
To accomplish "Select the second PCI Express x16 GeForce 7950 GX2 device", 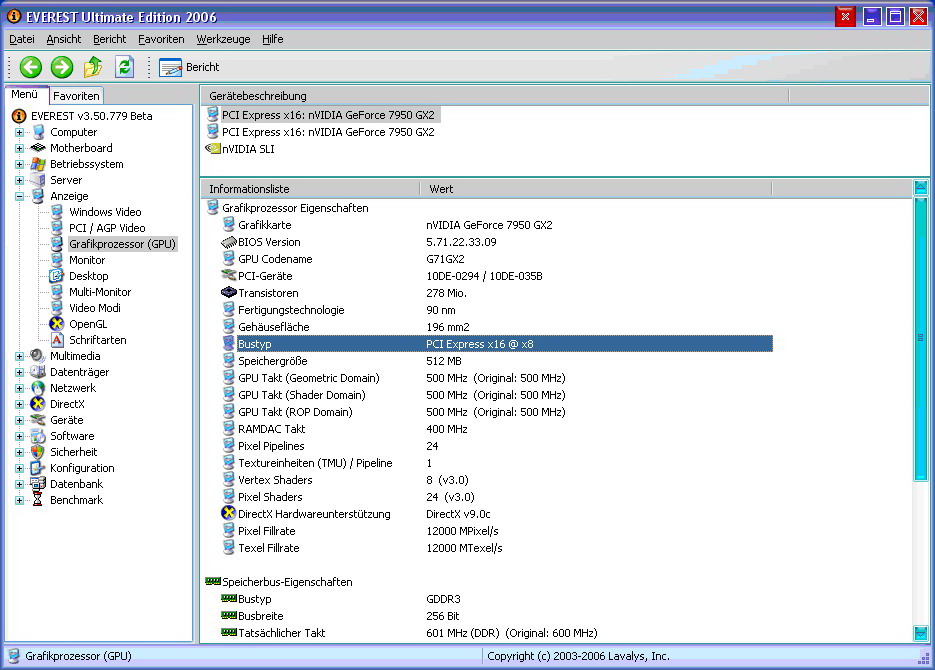I will tap(328, 132).
